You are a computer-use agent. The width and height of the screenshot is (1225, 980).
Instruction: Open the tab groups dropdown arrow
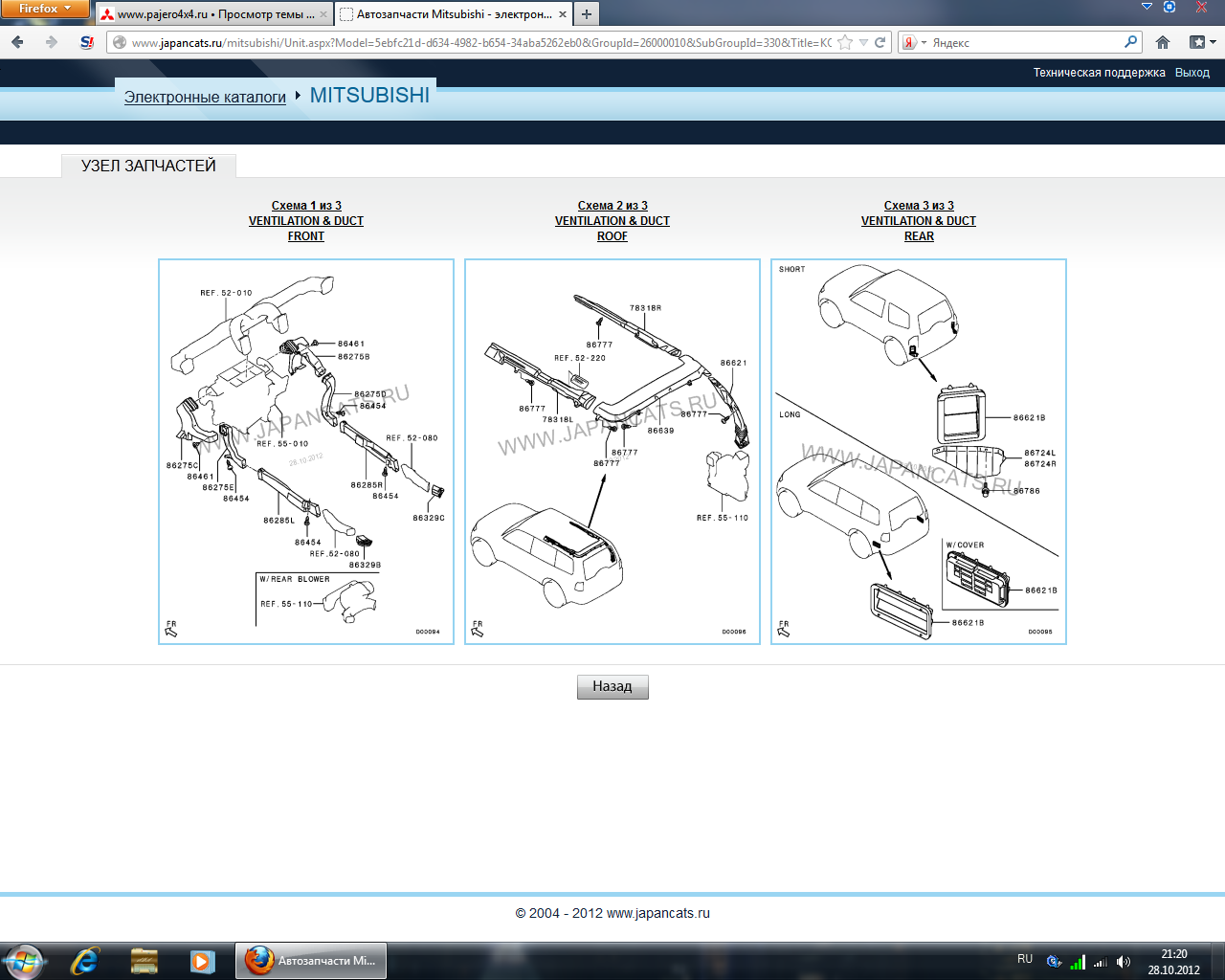pos(1147,7)
